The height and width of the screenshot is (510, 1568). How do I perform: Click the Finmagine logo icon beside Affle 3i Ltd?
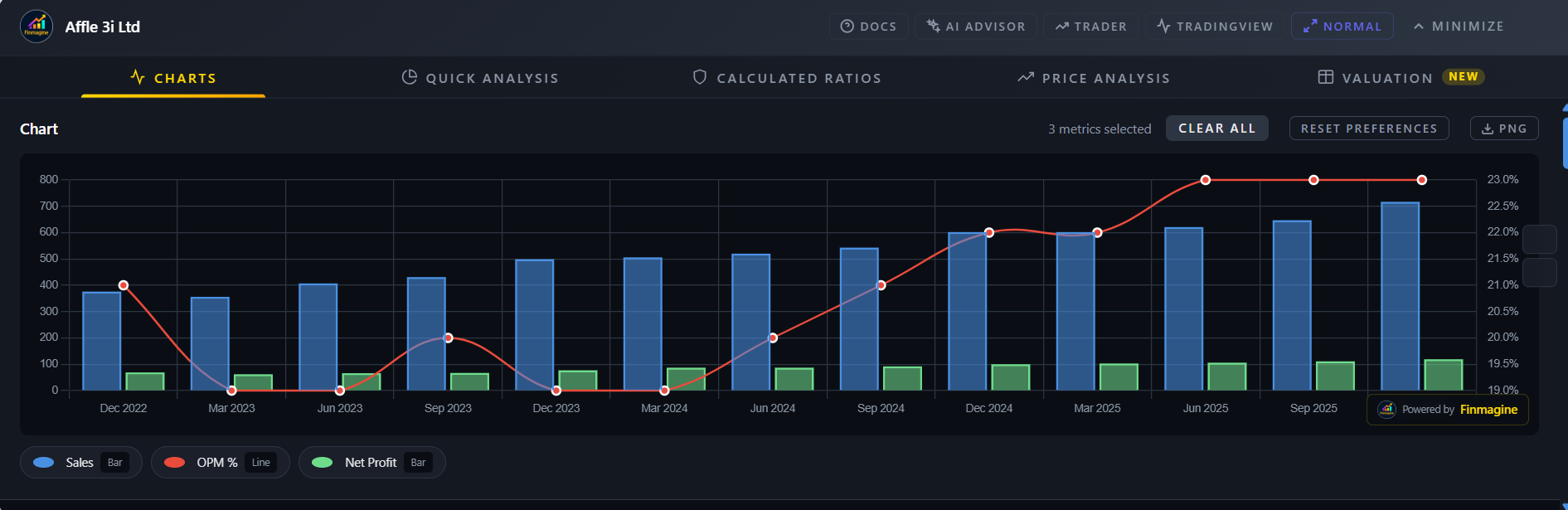[36, 27]
